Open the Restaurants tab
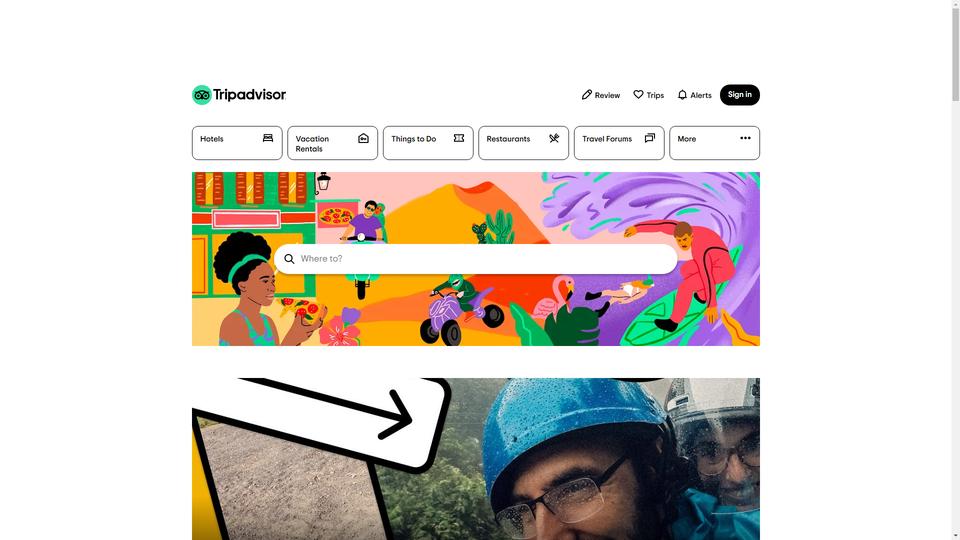The width and height of the screenshot is (960, 540). pos(523,143)
